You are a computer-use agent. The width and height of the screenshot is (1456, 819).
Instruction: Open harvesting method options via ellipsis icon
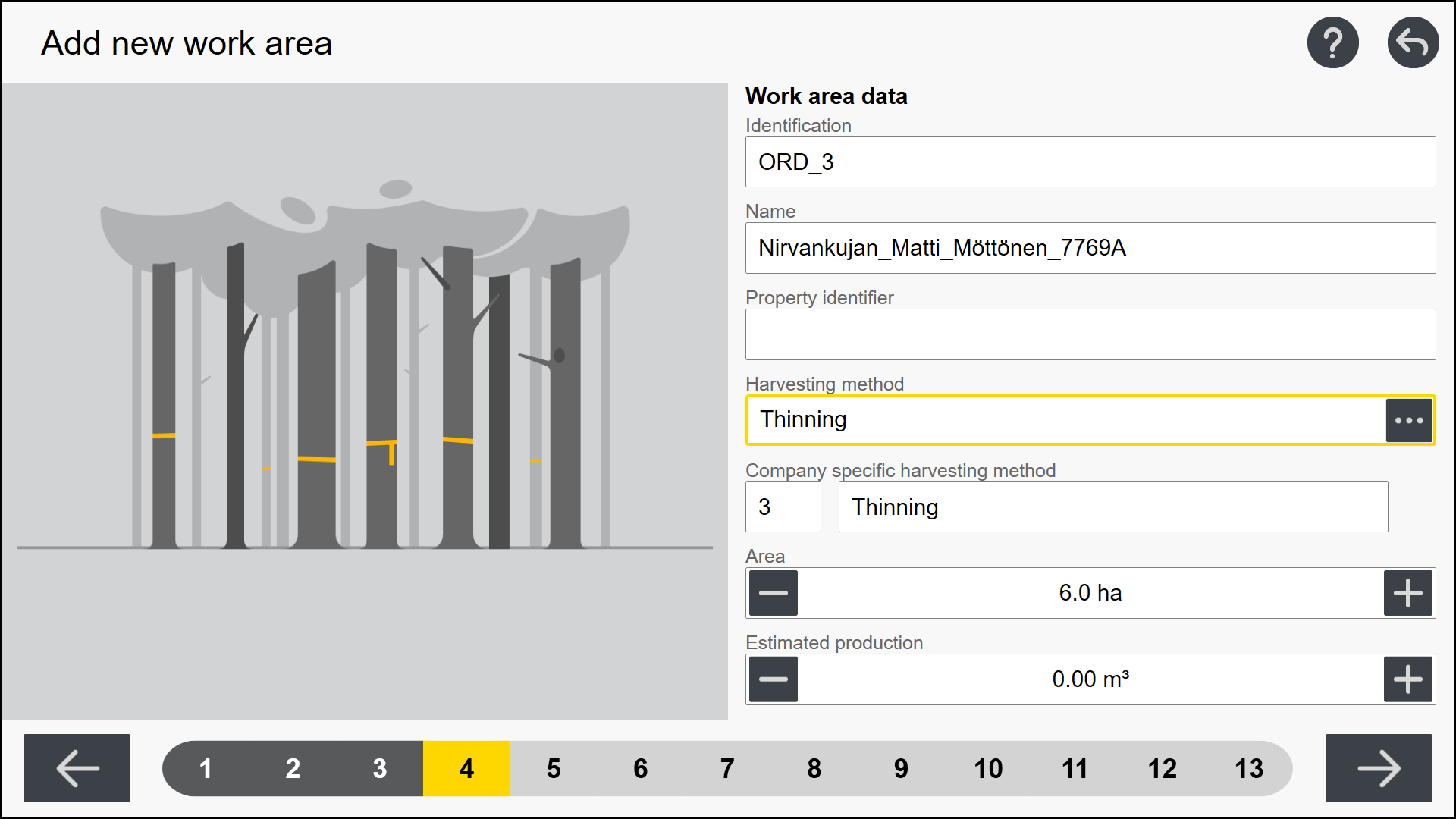point(1409,419)
